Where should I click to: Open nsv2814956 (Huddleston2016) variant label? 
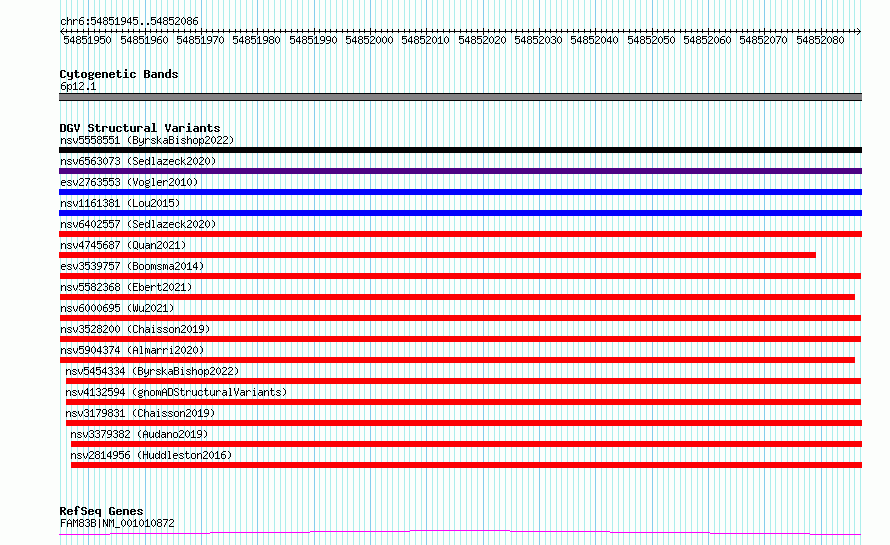coord(151,455)
